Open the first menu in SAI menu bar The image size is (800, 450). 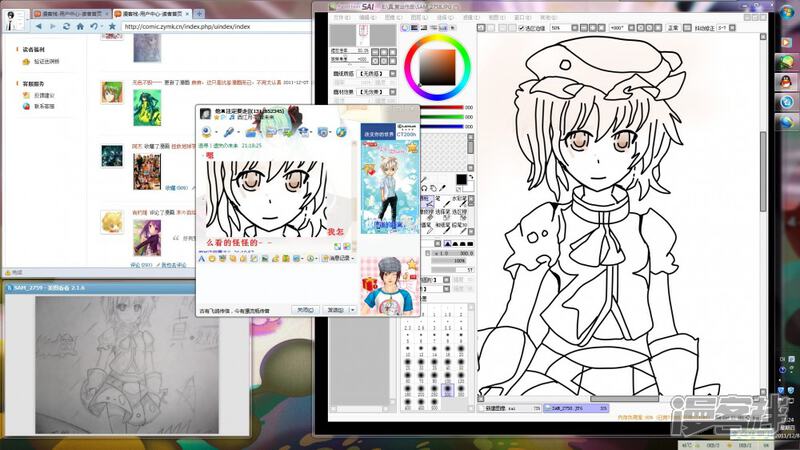coord(343,17)
